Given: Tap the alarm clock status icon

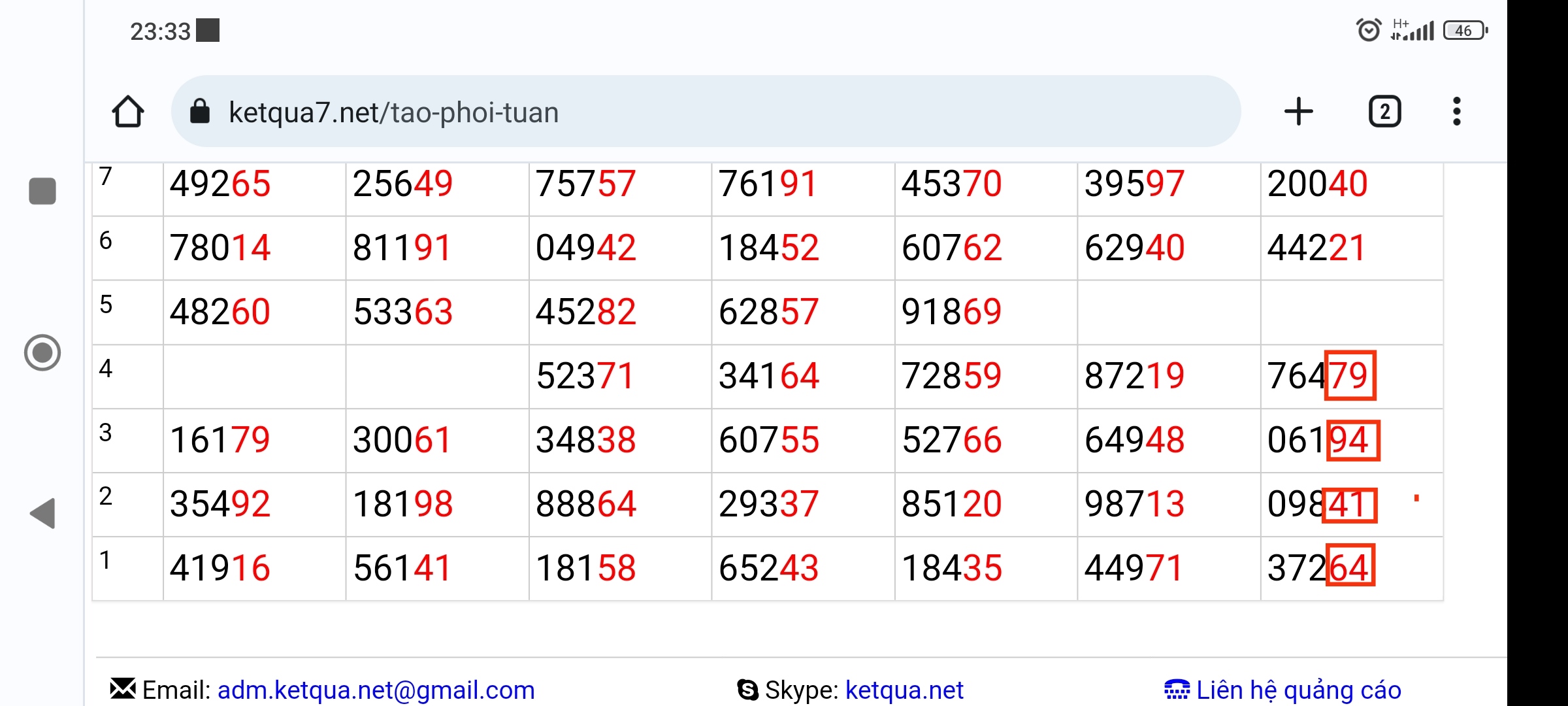Looking at the screenshot, I should coord(1368,30).
